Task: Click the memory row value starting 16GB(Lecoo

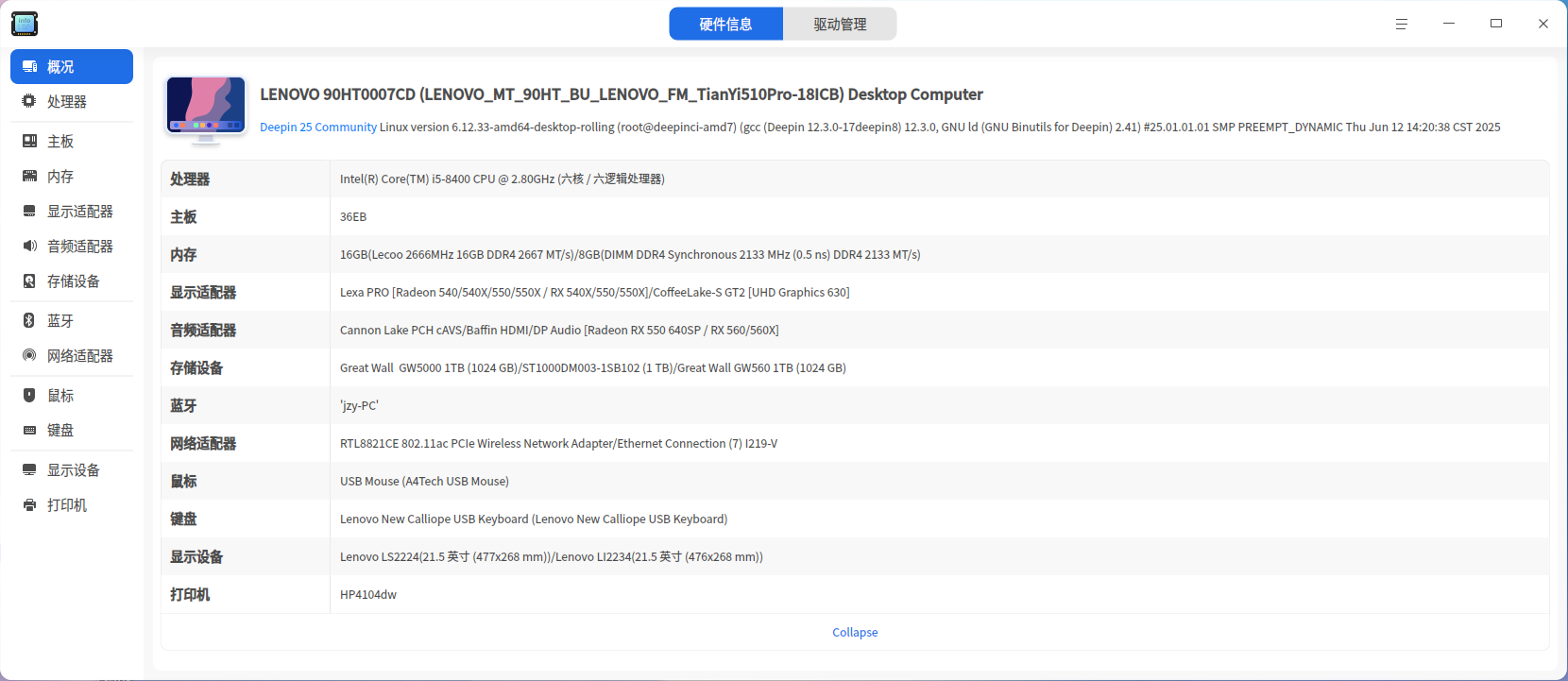Action: [x=630, y=254]
